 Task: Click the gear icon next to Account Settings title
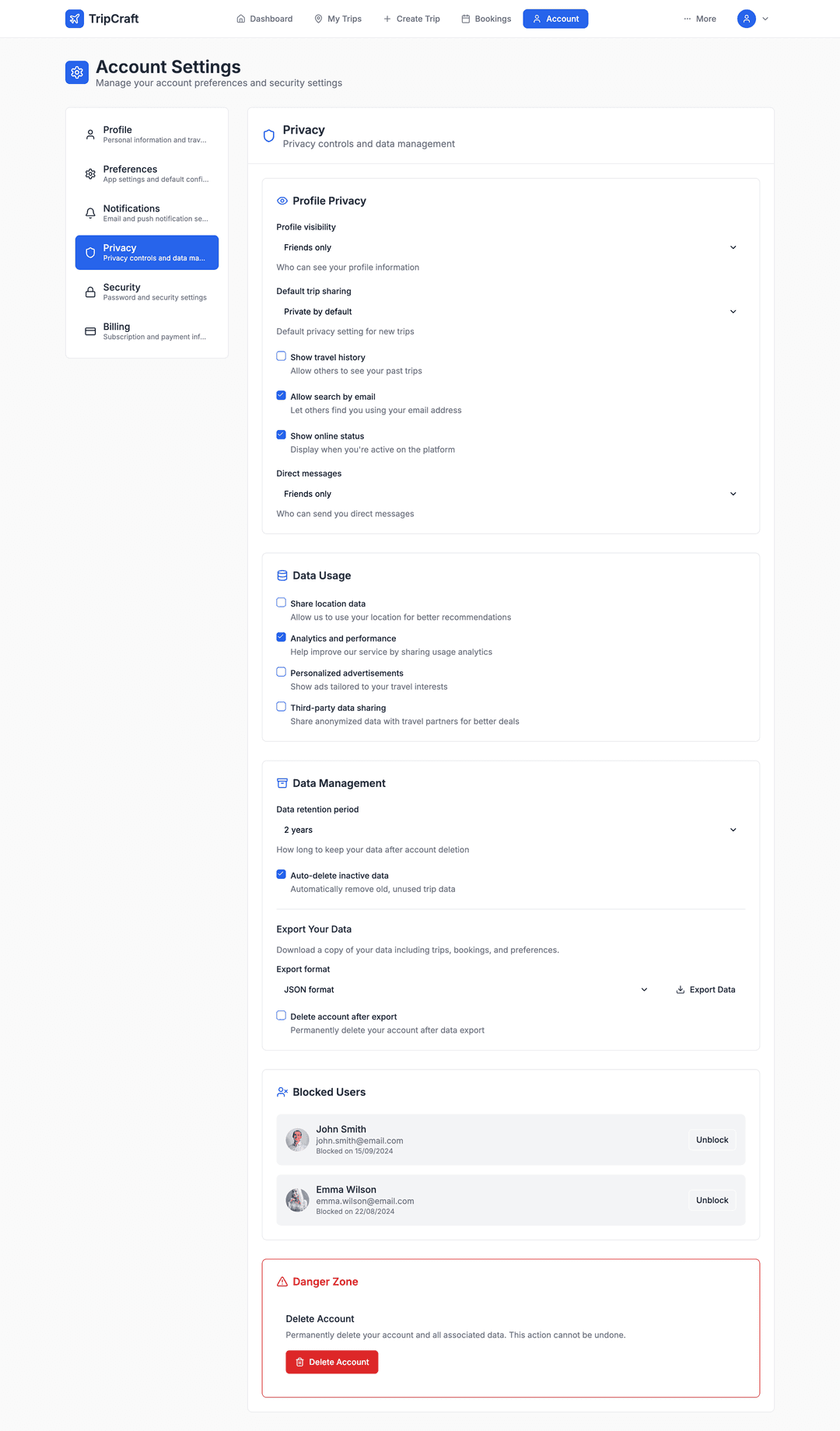pyautogui.click(x=76, y=72)
